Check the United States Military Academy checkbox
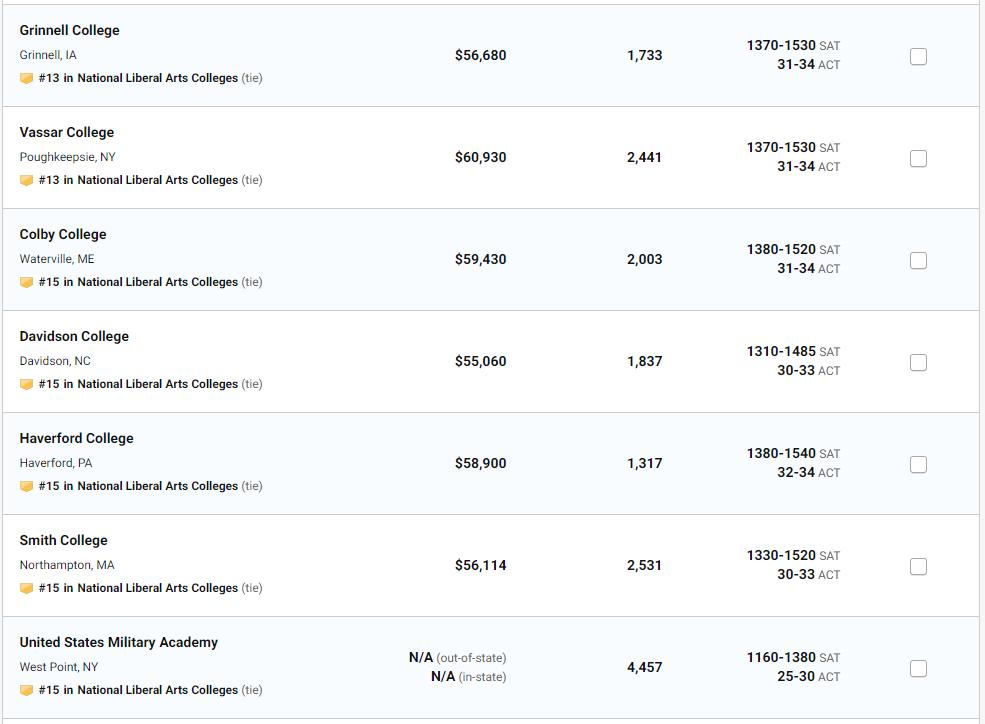Viewport: 985px width, 724px height. pyautogui.click(x=918, y=669)
